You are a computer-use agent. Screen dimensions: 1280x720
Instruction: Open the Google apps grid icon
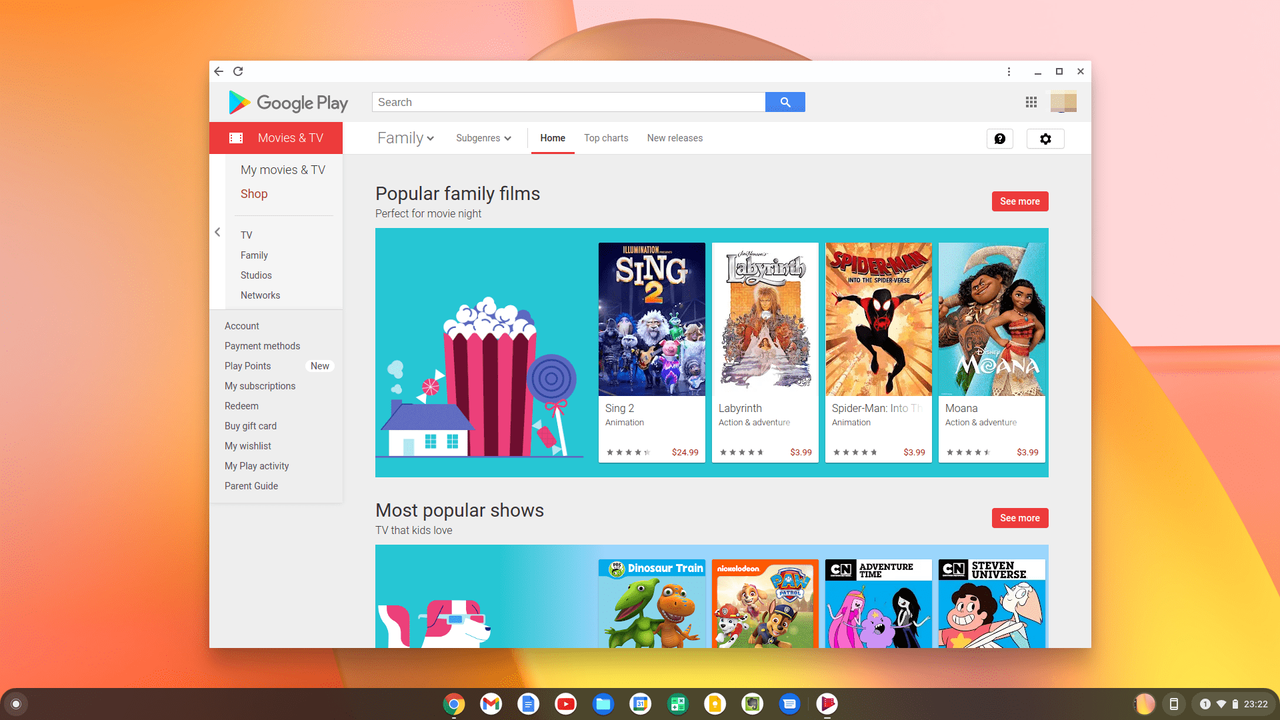click(x=1031, y=102)
